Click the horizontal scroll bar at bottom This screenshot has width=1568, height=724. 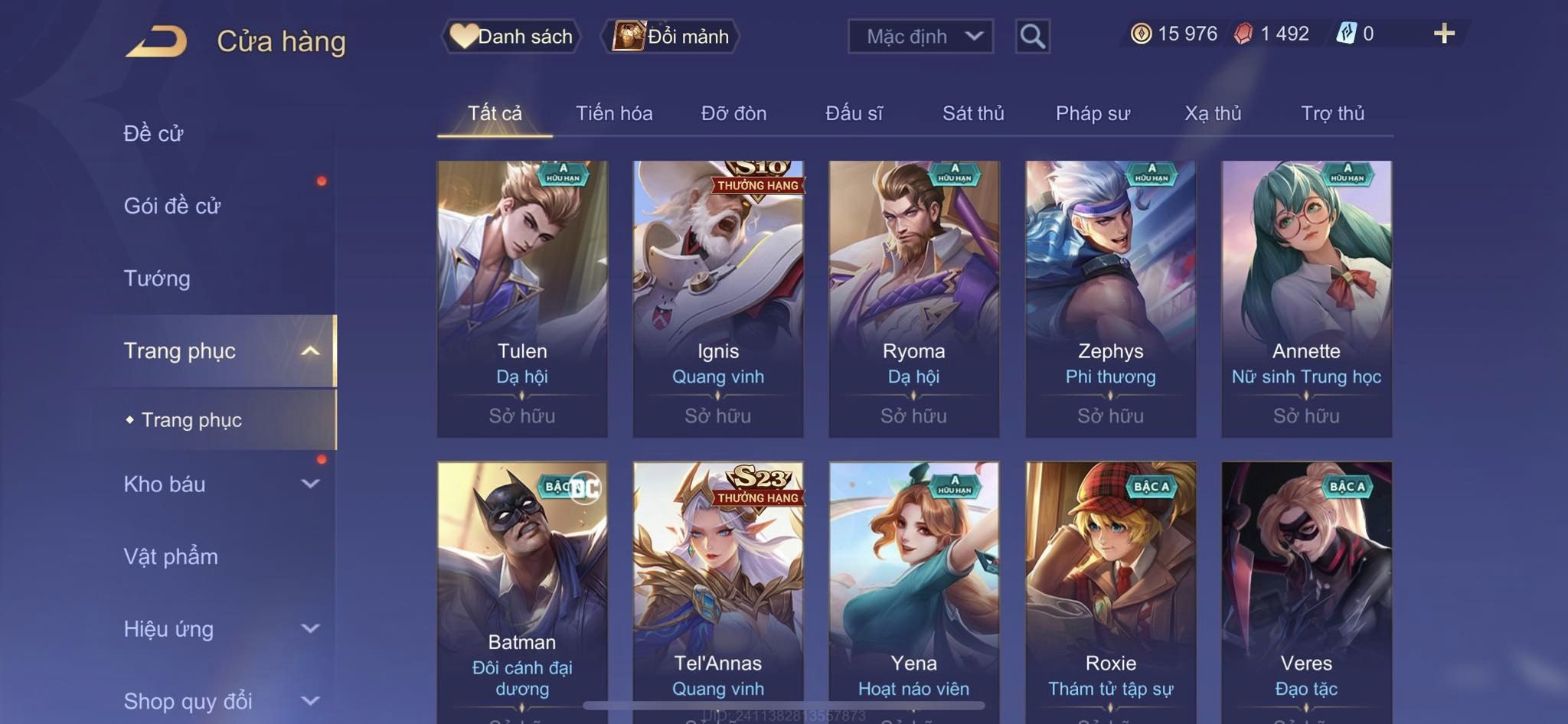coord(784,705)
